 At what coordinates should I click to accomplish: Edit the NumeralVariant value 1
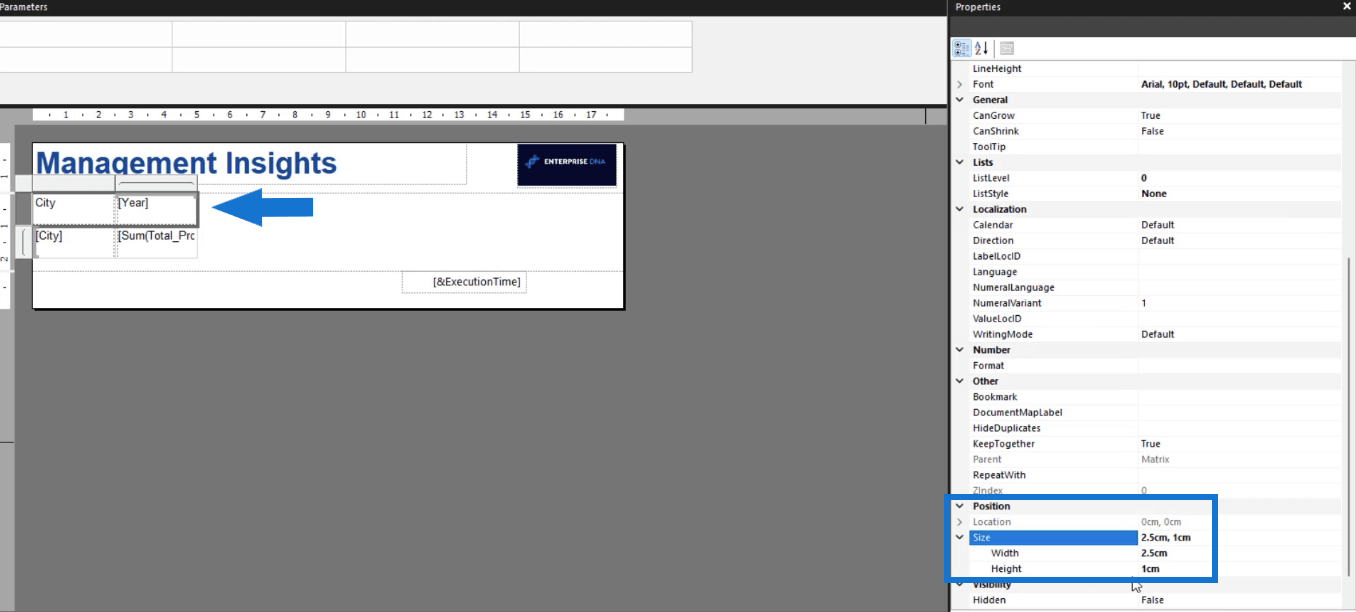click(x=1240, y=303)
